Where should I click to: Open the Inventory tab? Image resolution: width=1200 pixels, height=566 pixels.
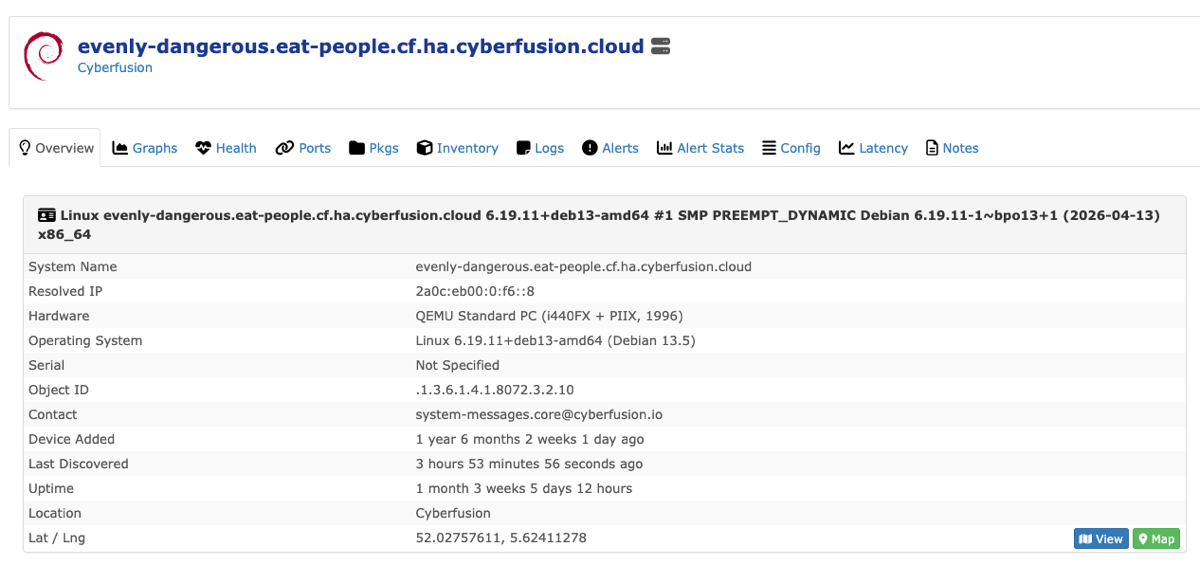click(x=458, y=148)
